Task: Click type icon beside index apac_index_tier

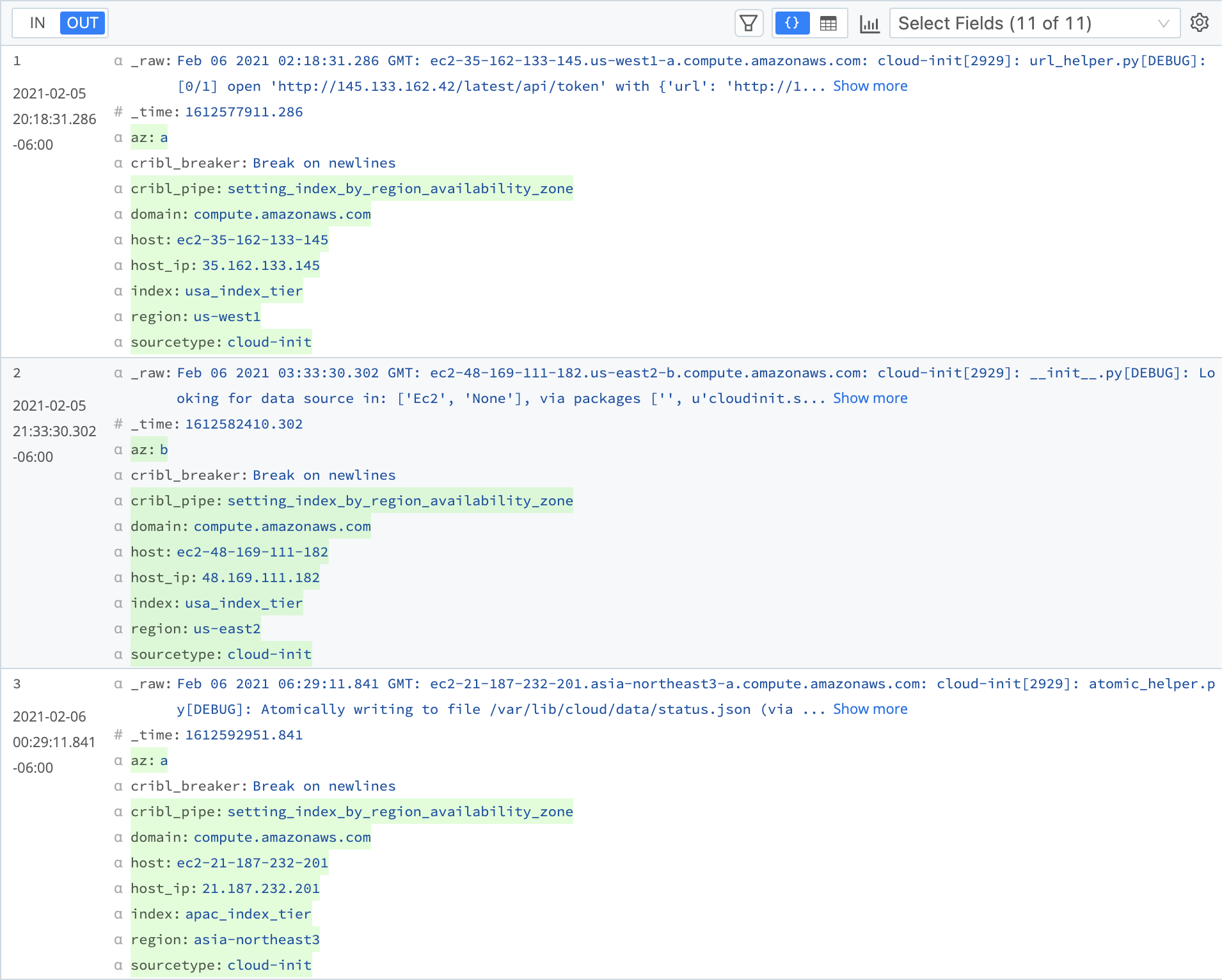Action: point(118,914)
